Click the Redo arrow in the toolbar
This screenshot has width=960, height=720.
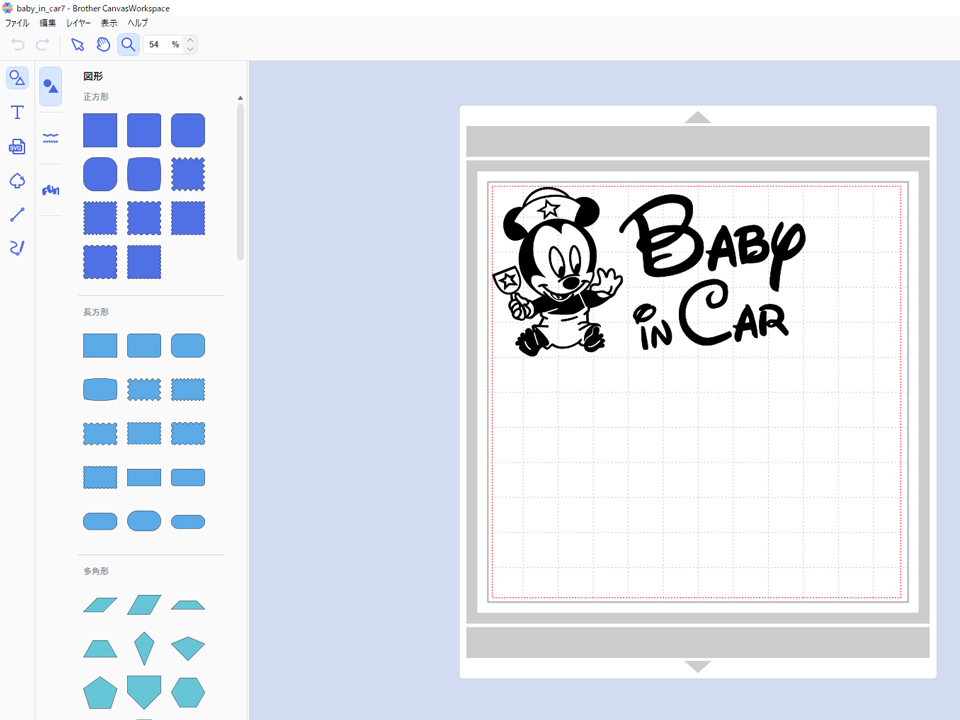point(42,45)
